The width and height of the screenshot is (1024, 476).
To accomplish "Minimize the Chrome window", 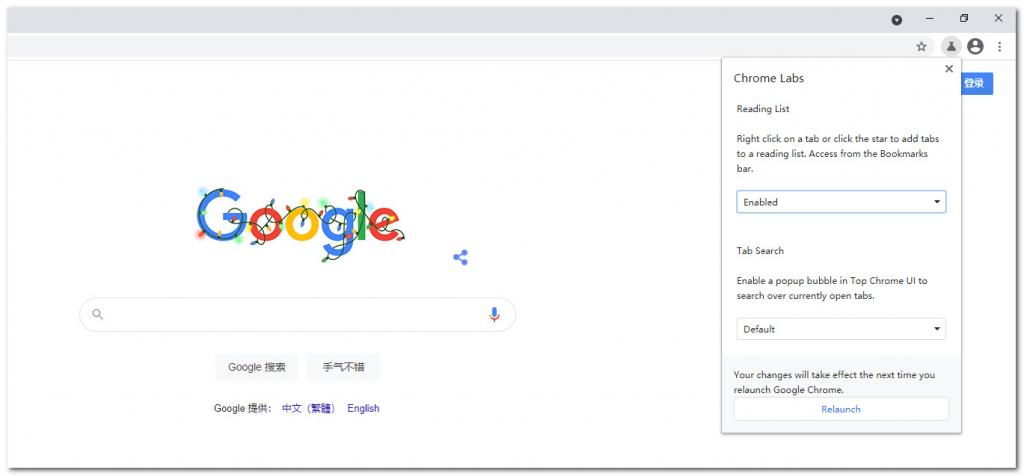I will click(x=930, y=18).
